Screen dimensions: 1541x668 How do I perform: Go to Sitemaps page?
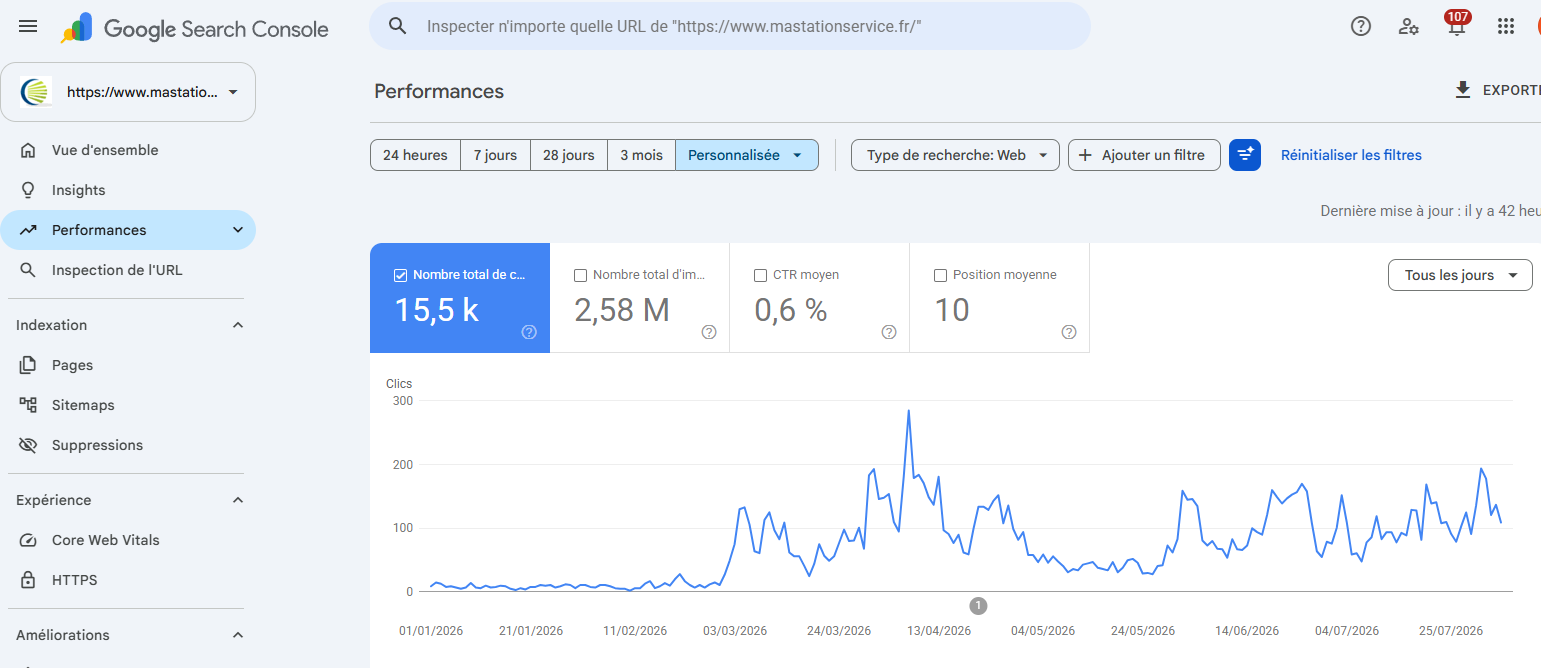[x=128, y=405]
